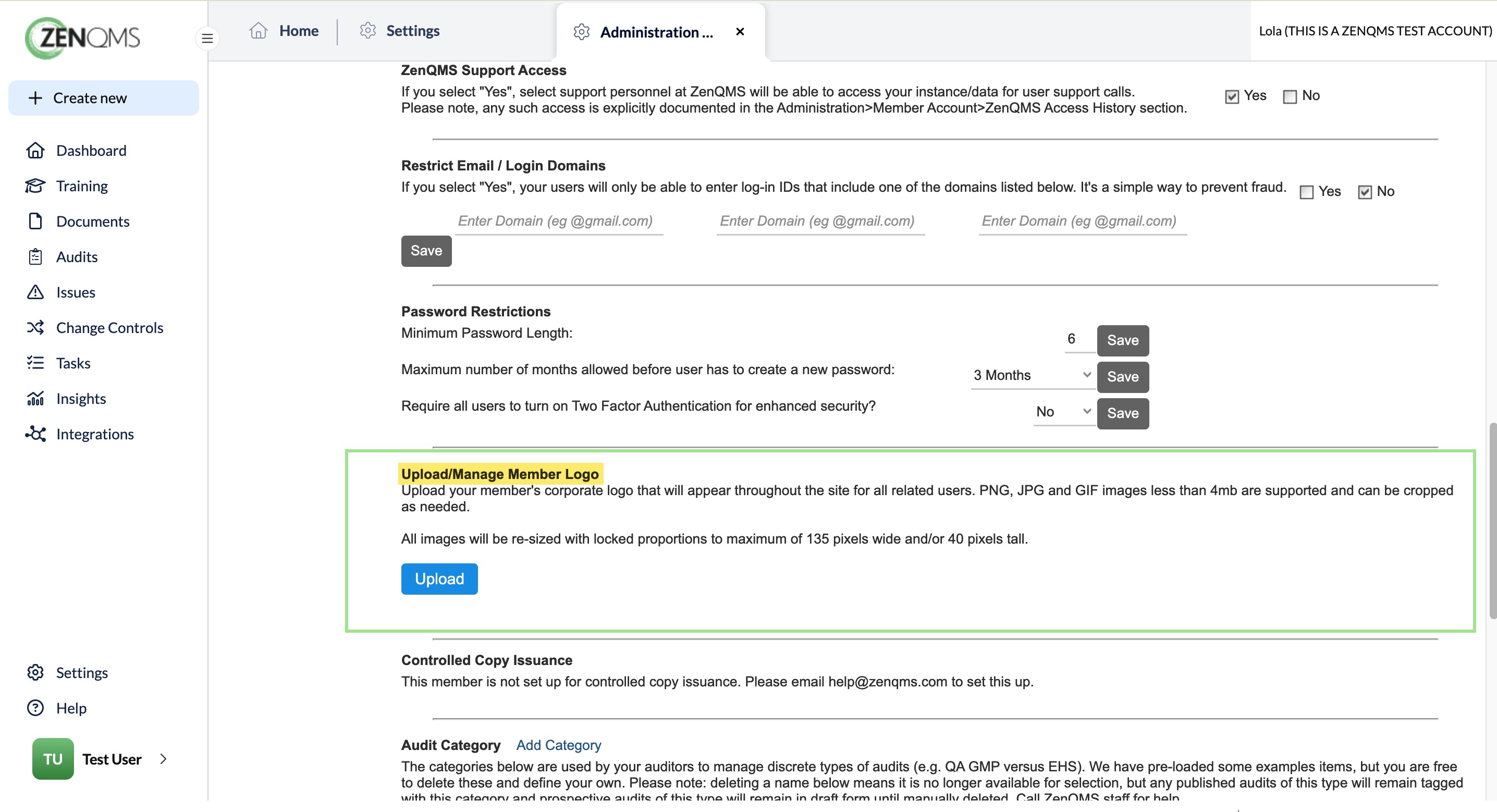Switch to the Settings tab
This screenshot has width=1497, height=812.
coord(400,31)
